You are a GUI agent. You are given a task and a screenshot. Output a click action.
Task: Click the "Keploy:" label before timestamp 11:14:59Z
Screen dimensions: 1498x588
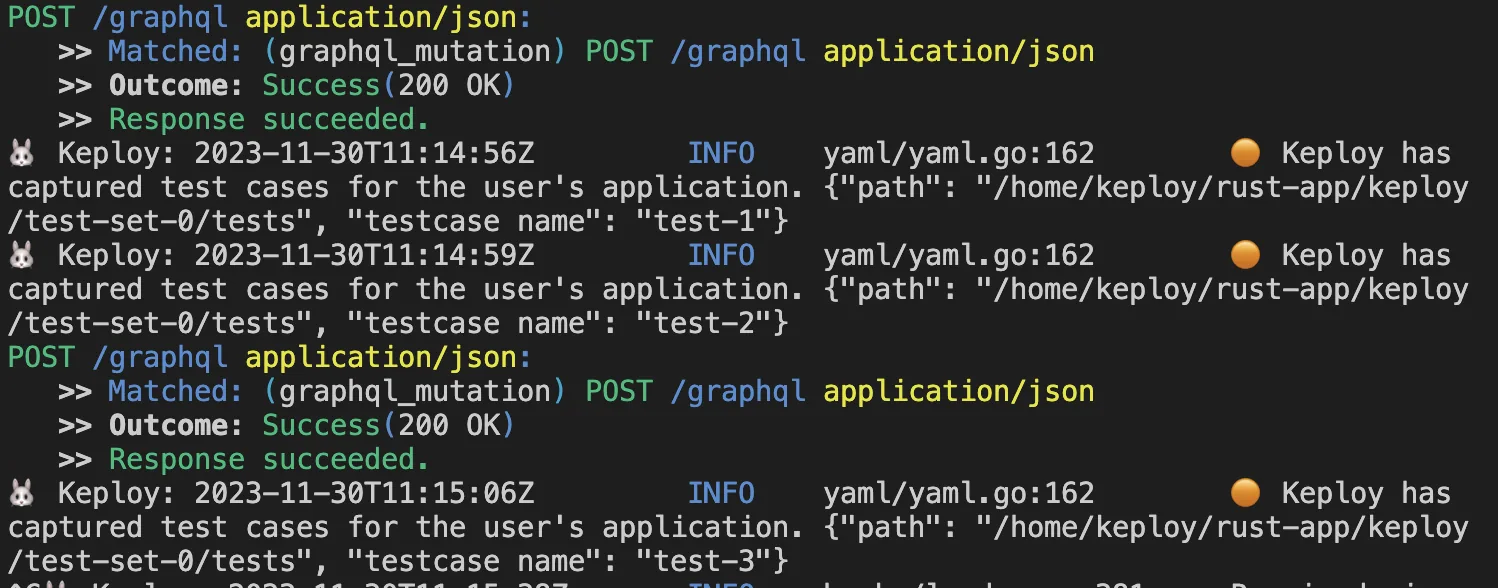(118, 256)
